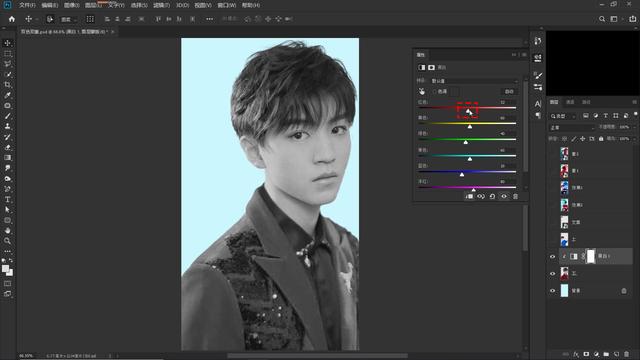Click the layer mask icon in Properties header
Screen dimensions: 640x360
431,67
